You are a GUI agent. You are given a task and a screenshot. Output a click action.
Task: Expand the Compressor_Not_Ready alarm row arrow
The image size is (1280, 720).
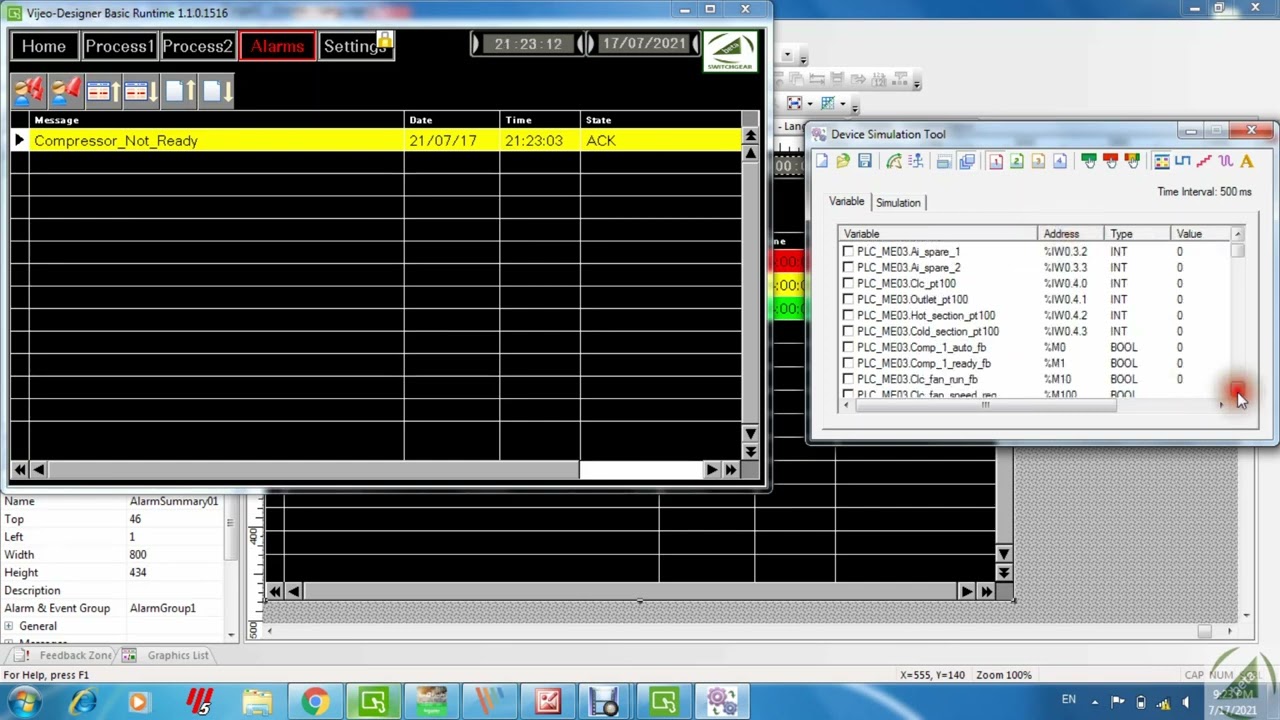pos(19,141)
